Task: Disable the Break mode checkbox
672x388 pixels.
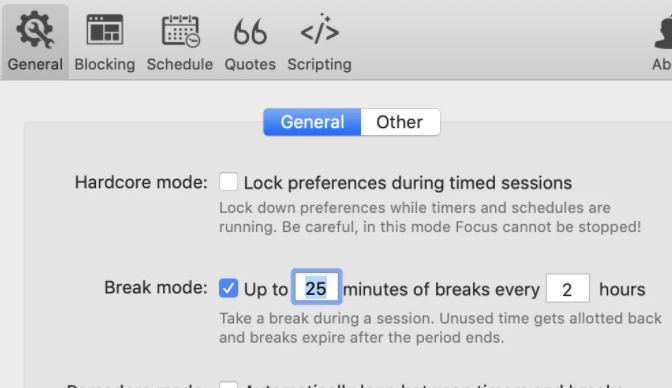Action: (x=228, y=288)
